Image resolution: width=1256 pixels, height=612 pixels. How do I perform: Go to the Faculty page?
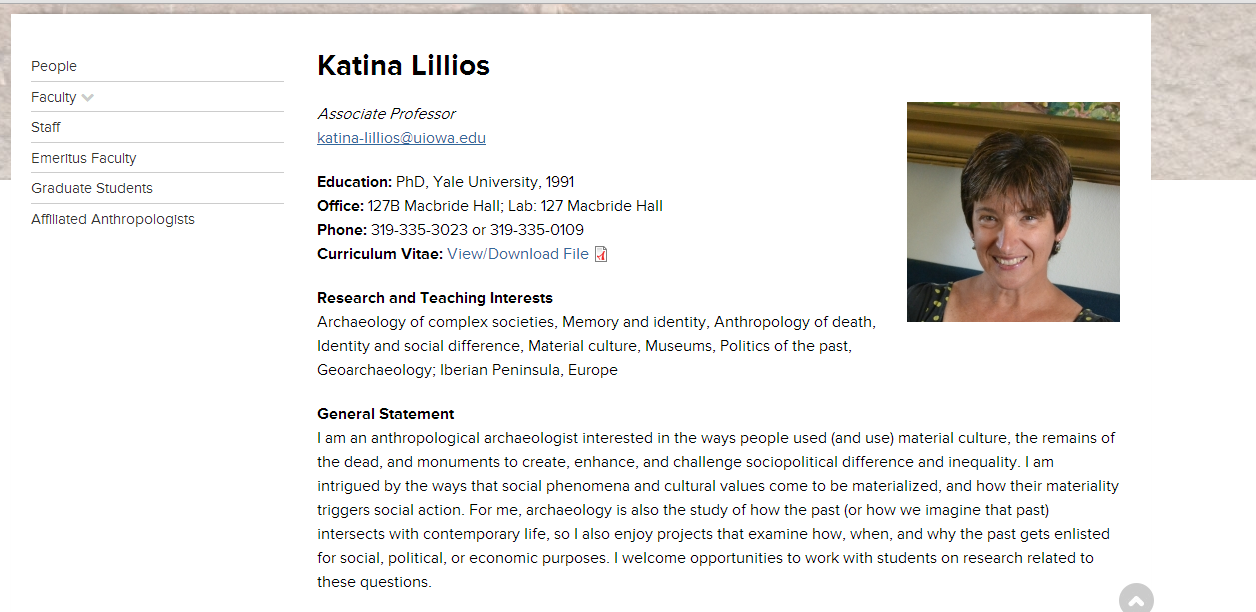click(x=53, y=97)
